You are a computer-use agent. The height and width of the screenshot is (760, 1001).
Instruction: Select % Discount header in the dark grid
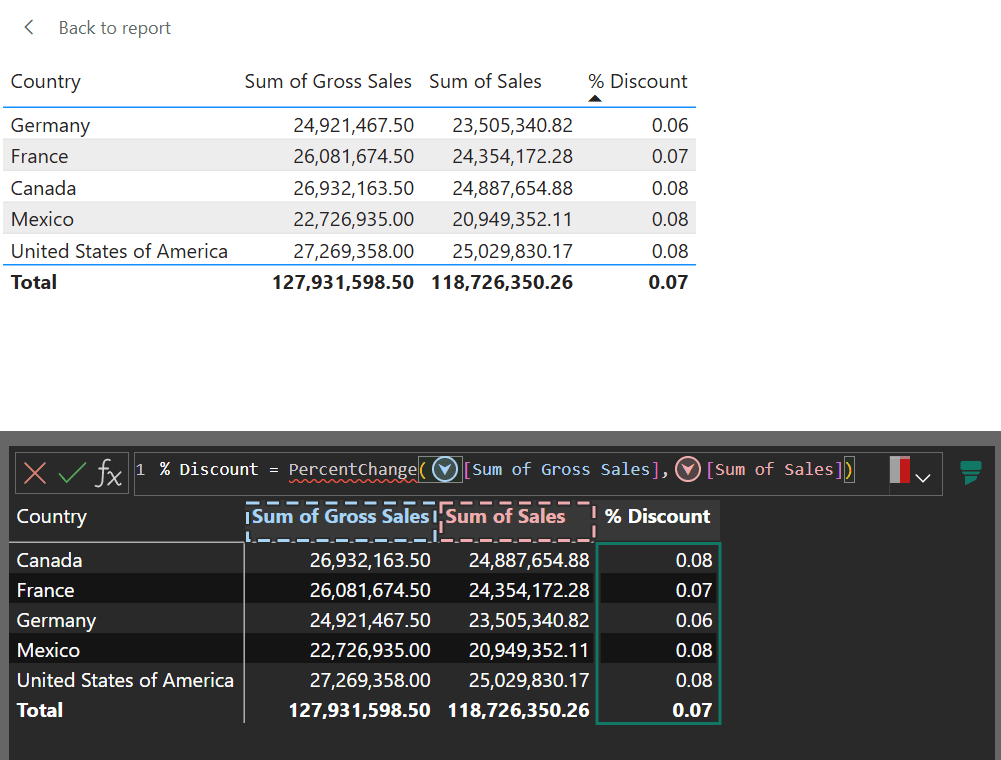point(657,517)
